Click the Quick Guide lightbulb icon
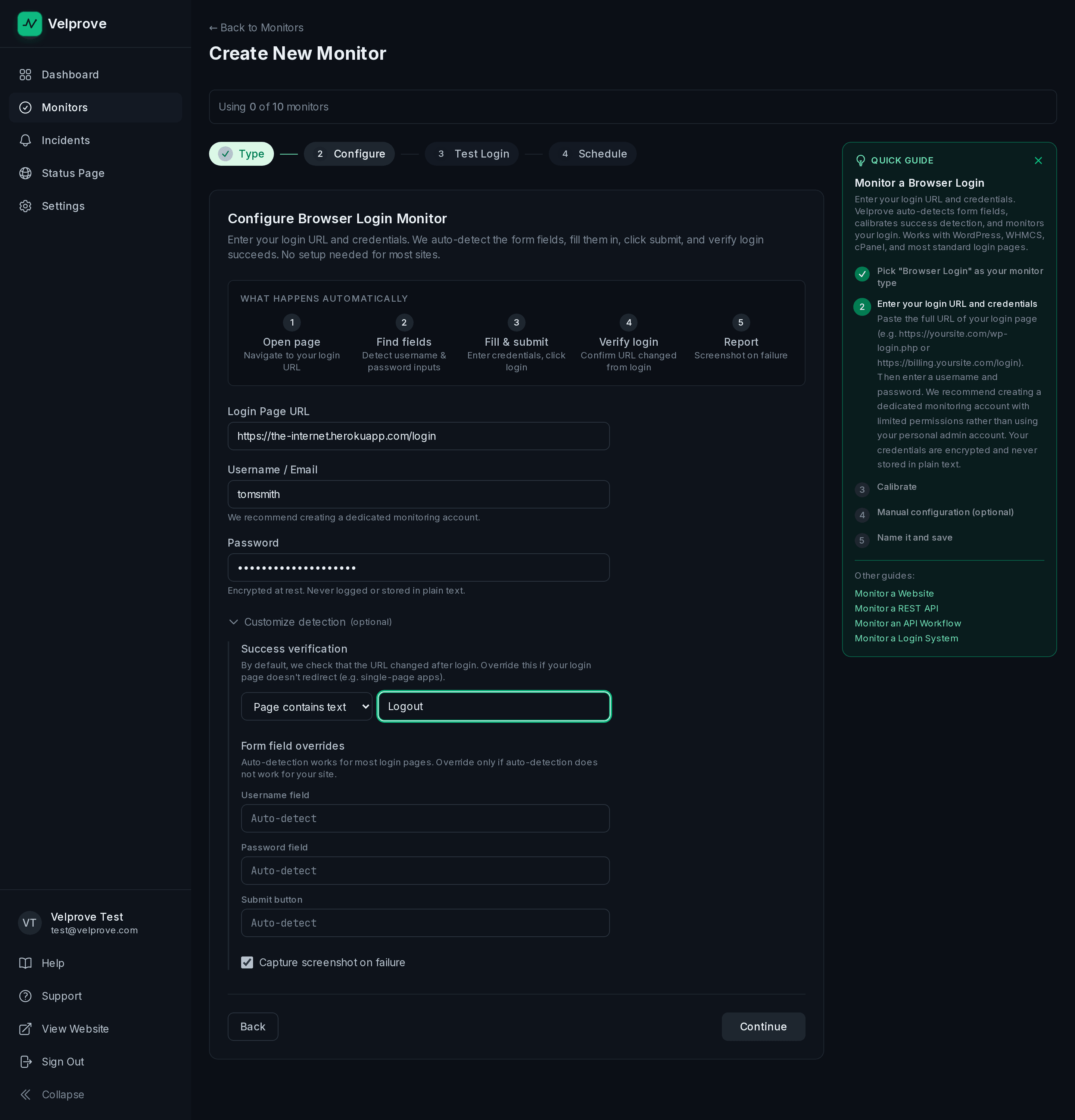This screenshot has height=1120, width=1075. coord(861,161)
